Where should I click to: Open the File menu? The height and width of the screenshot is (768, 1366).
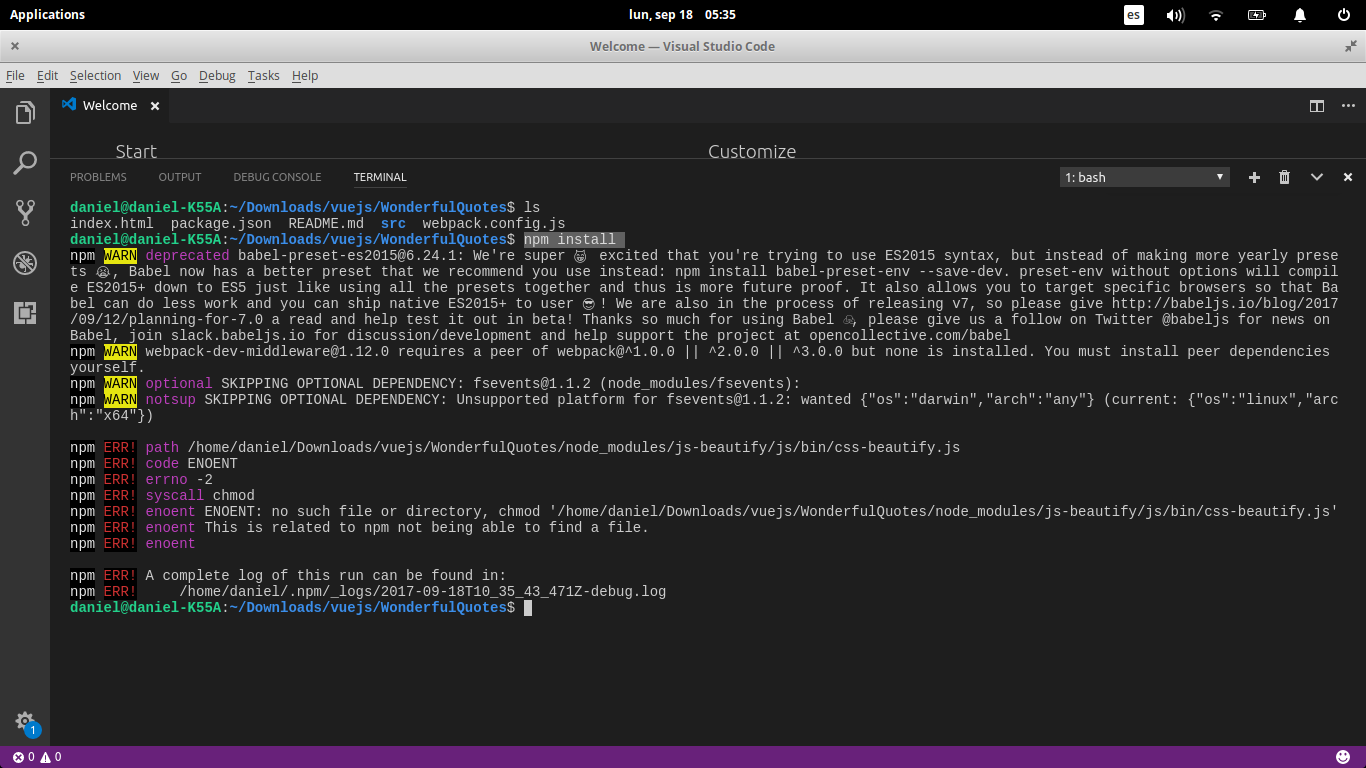15,75
